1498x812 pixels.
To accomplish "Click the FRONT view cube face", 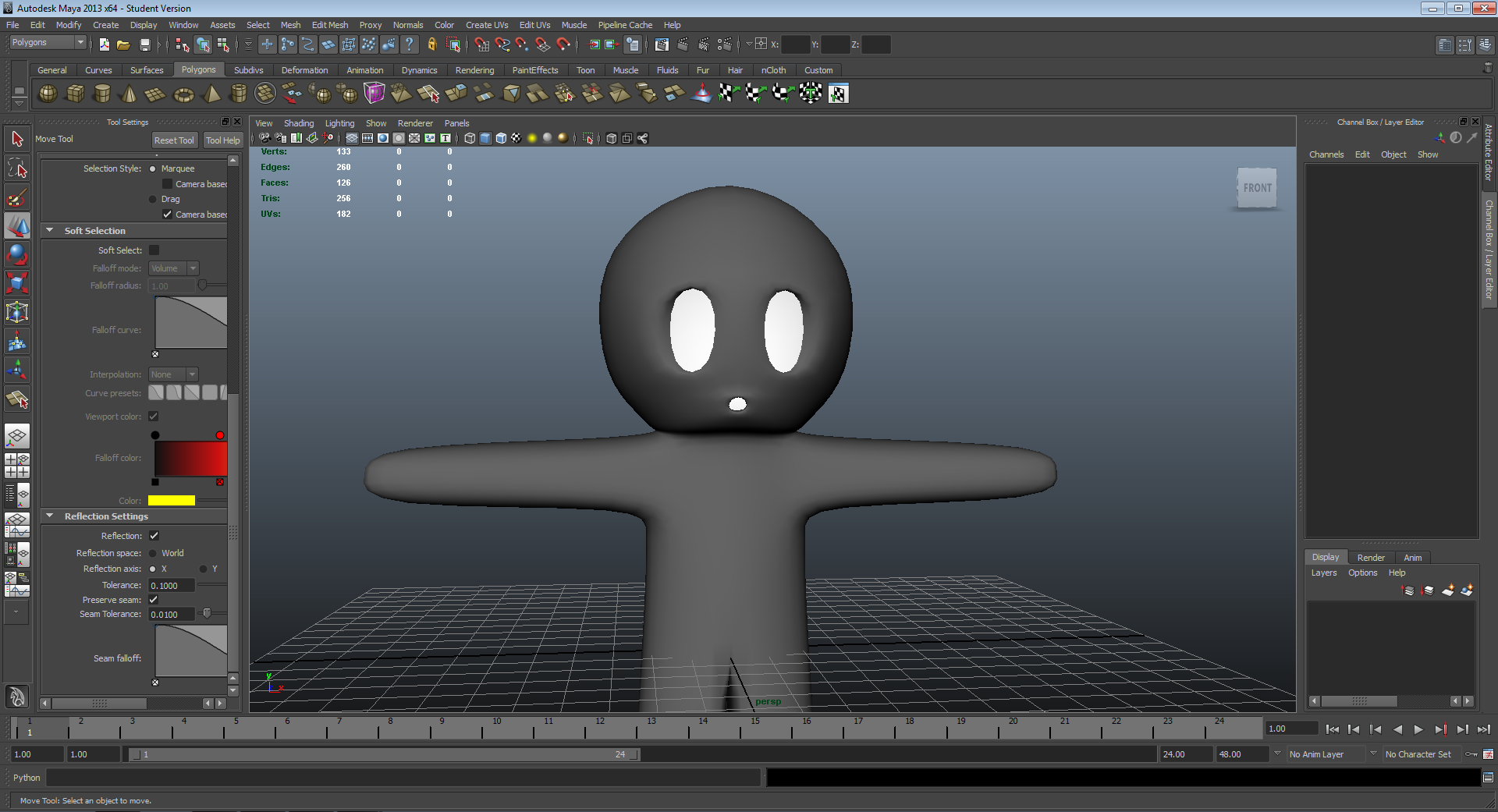I will coord(1257,188).
